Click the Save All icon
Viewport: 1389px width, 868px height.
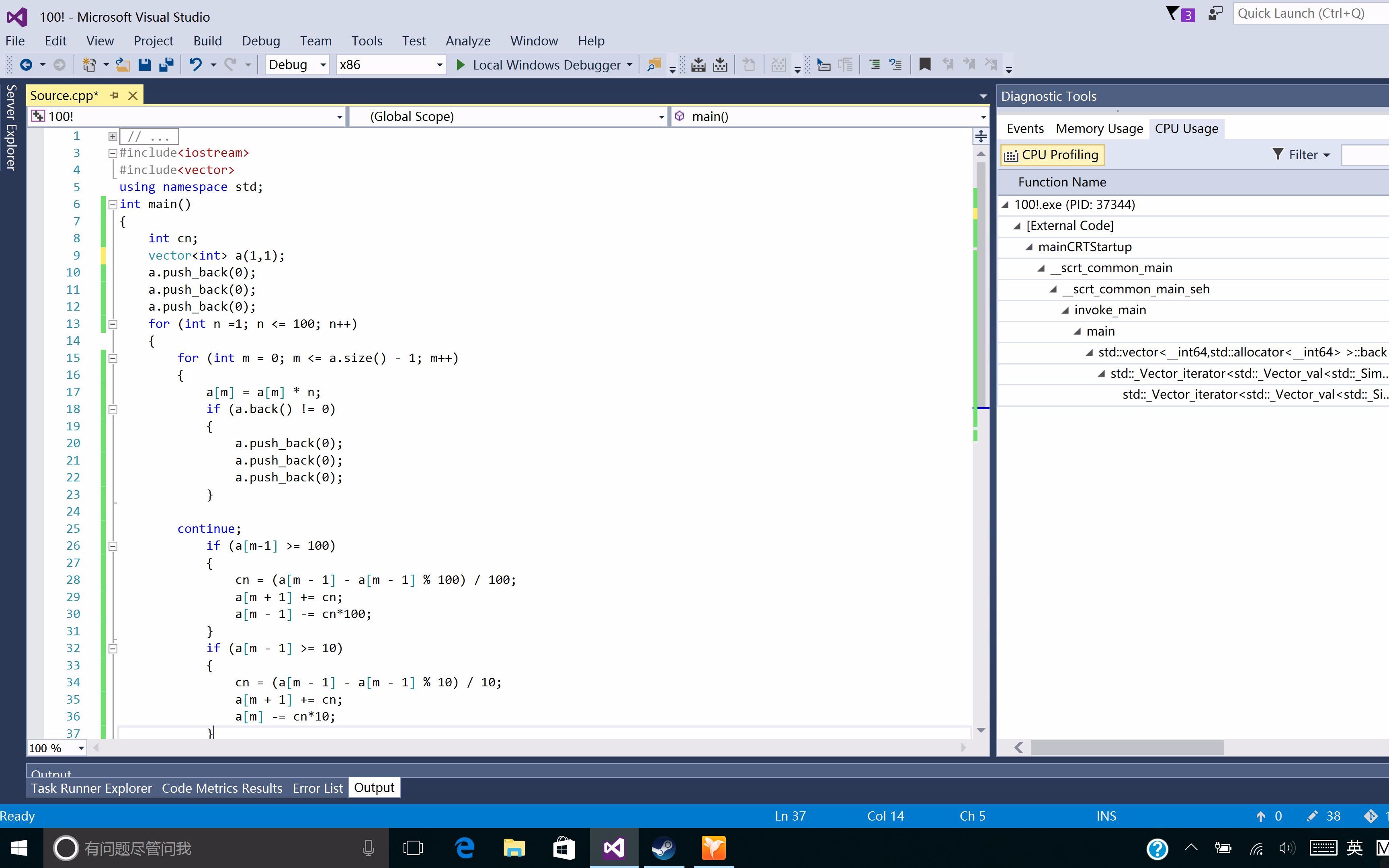[166, 65]
